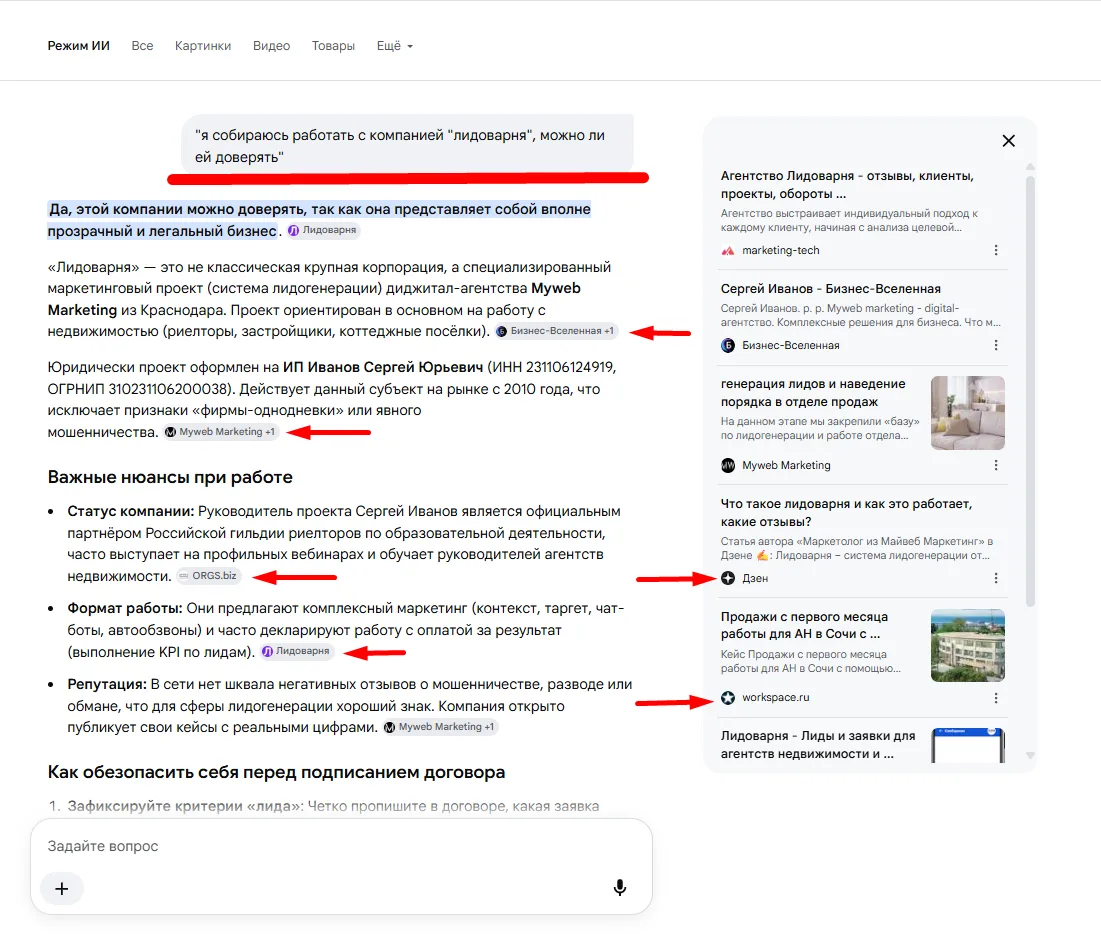The width and height of the screenshot is (1101, 934).
Task: Click scrollbar down arrow in sources panel
Action: [1030, 756]
